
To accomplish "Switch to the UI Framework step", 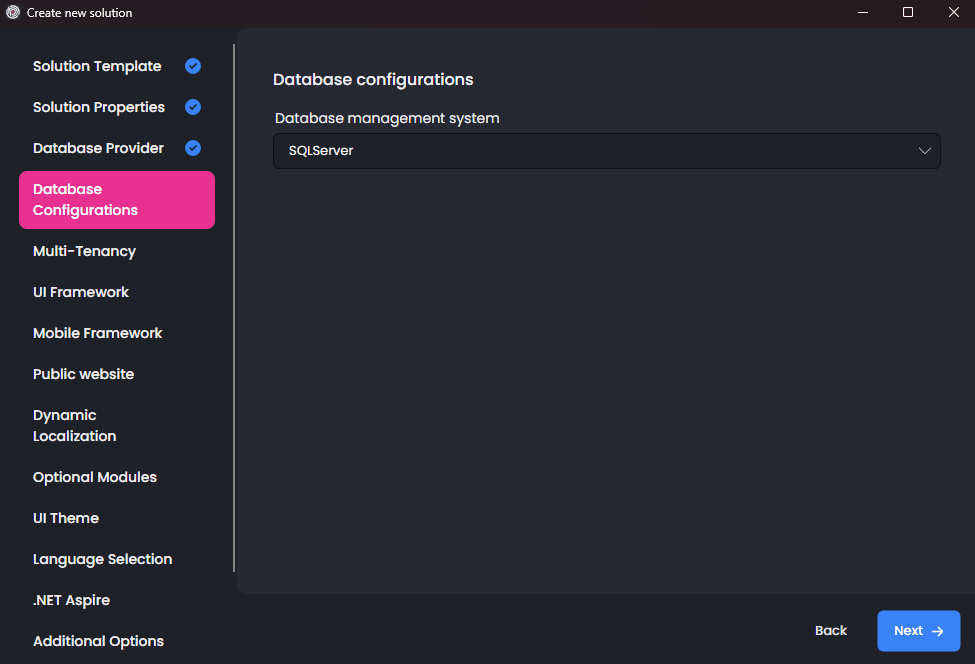I will [x=81, y=292].
